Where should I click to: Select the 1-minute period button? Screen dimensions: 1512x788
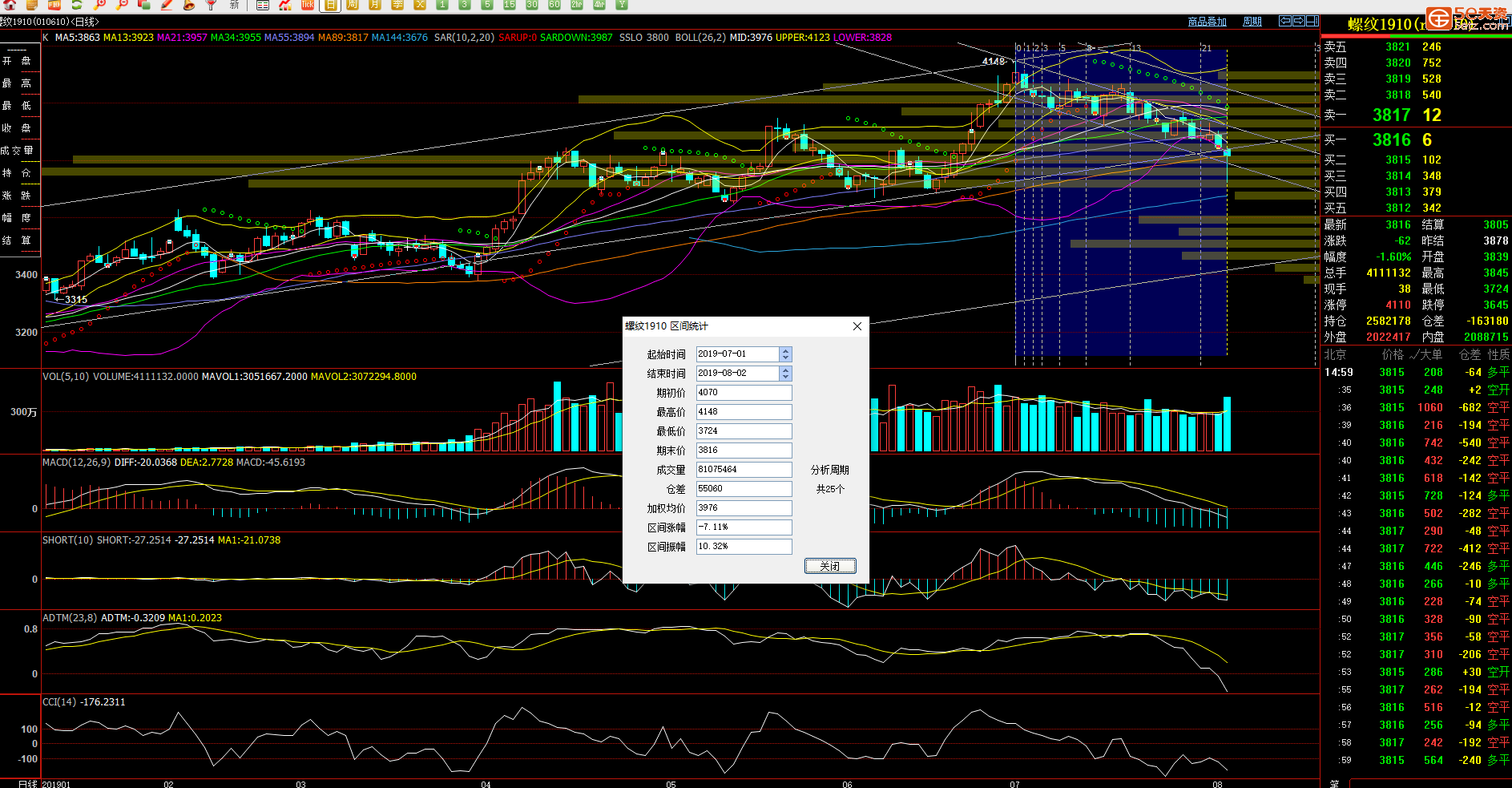pos(442,4)
